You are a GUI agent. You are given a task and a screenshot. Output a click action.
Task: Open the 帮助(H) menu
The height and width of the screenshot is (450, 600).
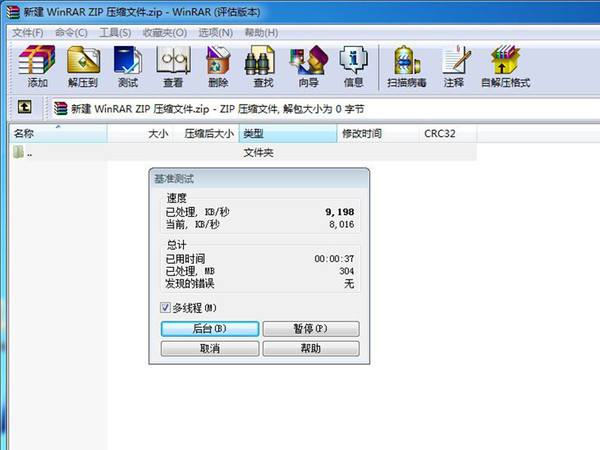click(261, 33)
